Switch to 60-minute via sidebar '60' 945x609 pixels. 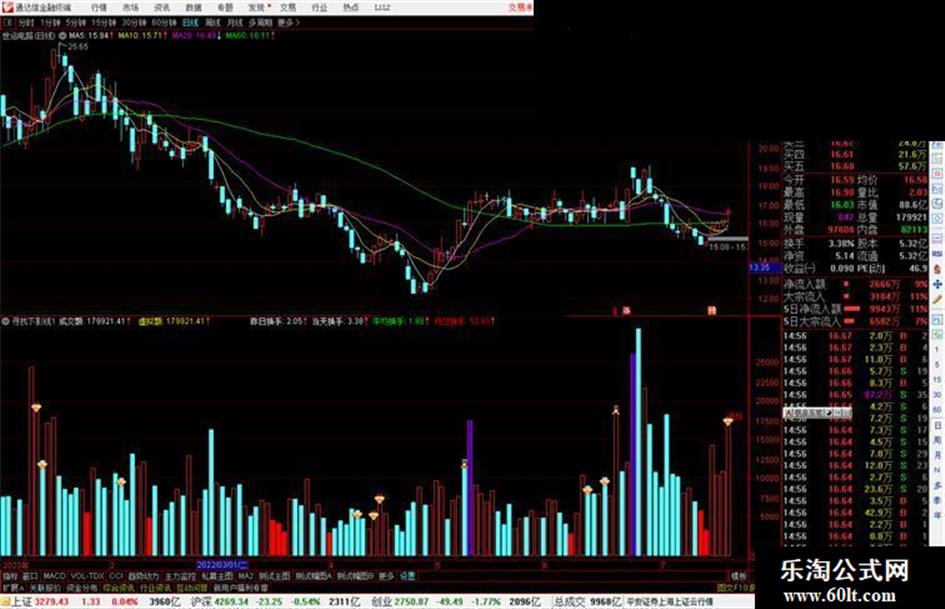(x=937, y=410)
